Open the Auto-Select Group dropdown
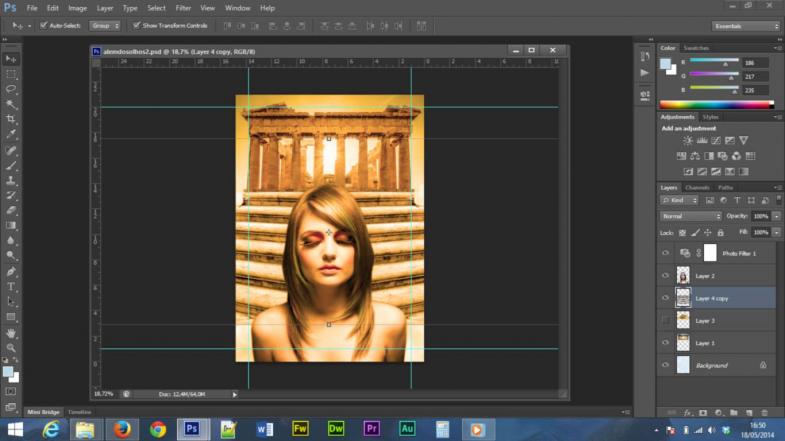The height and width of the screenshot is (441, 785). tap(104, 25)
